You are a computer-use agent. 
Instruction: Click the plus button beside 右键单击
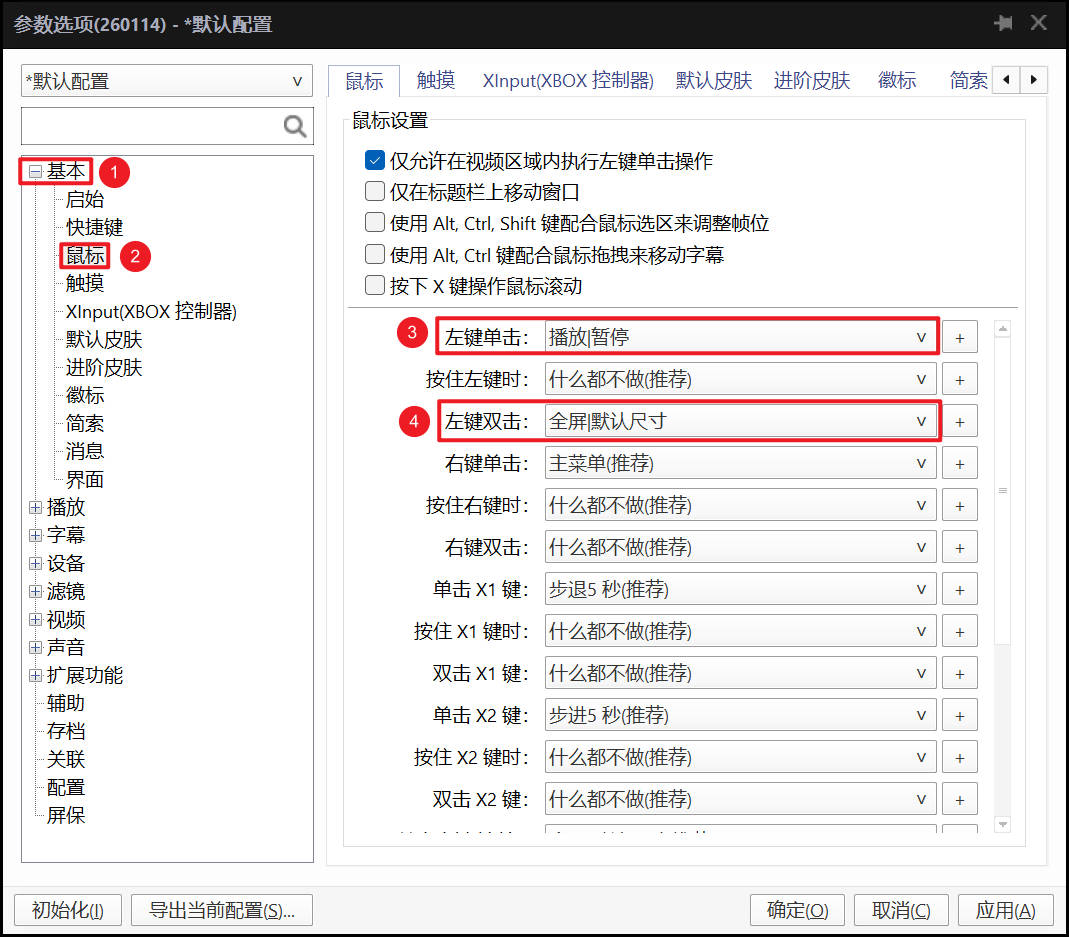pos(960,464)
